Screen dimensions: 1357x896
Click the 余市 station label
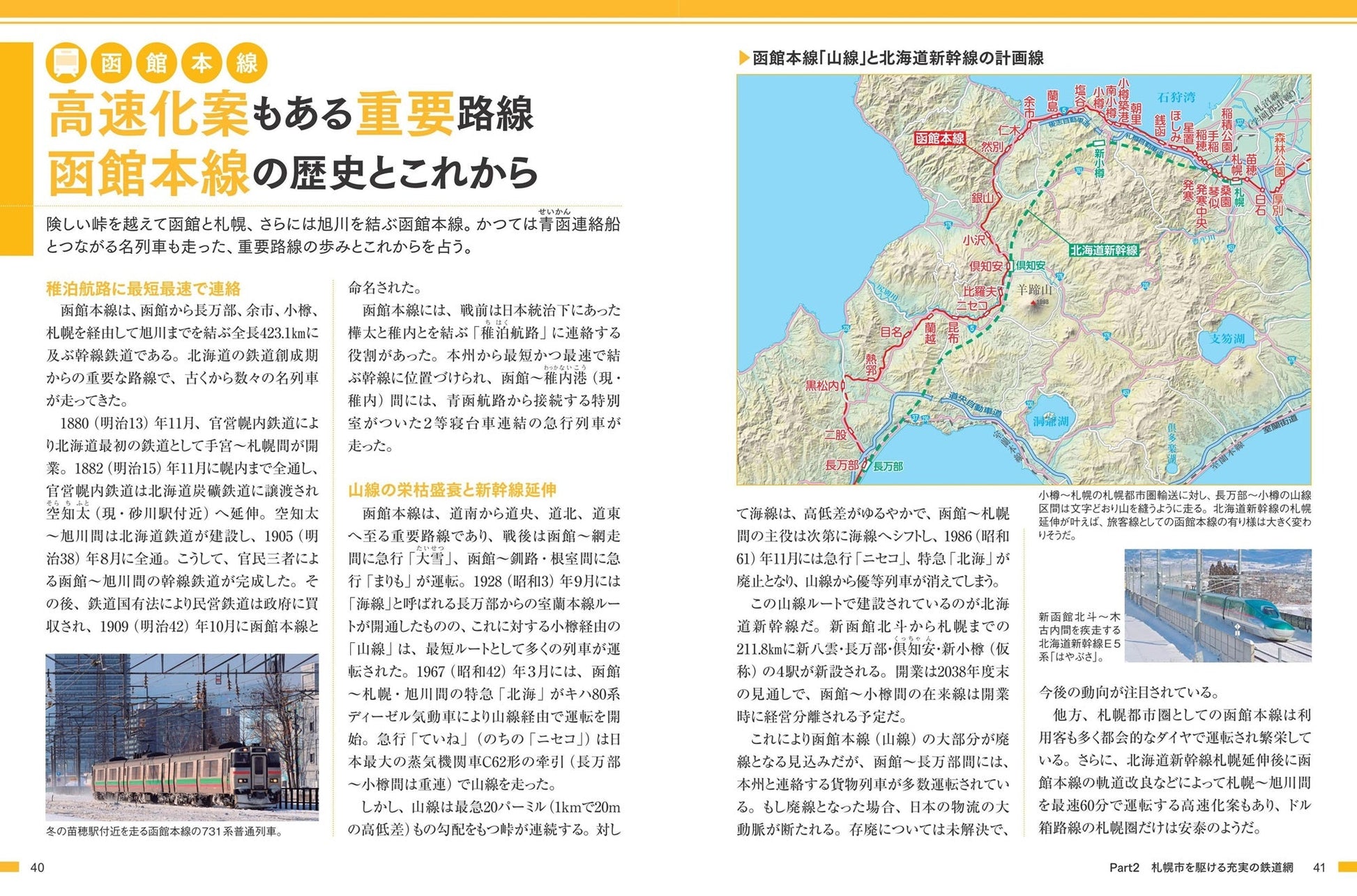[x=1029, y=107]
